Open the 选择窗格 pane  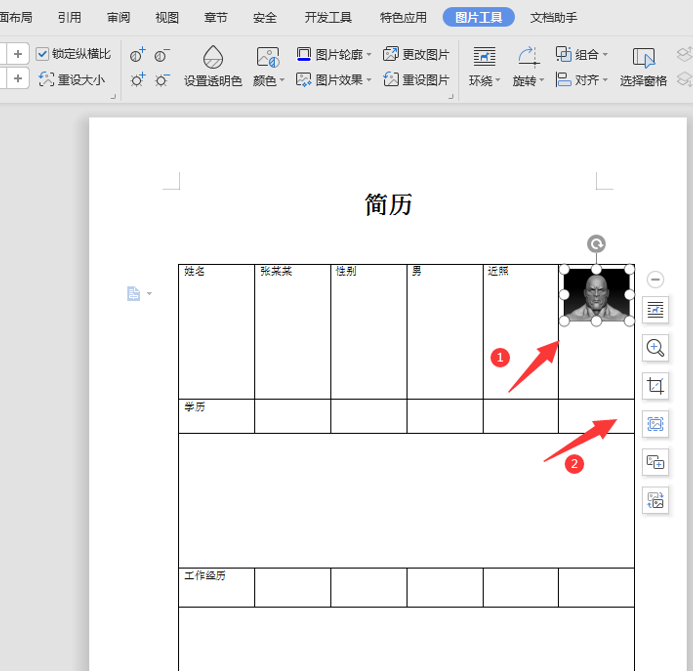click(x=643, y=66)
